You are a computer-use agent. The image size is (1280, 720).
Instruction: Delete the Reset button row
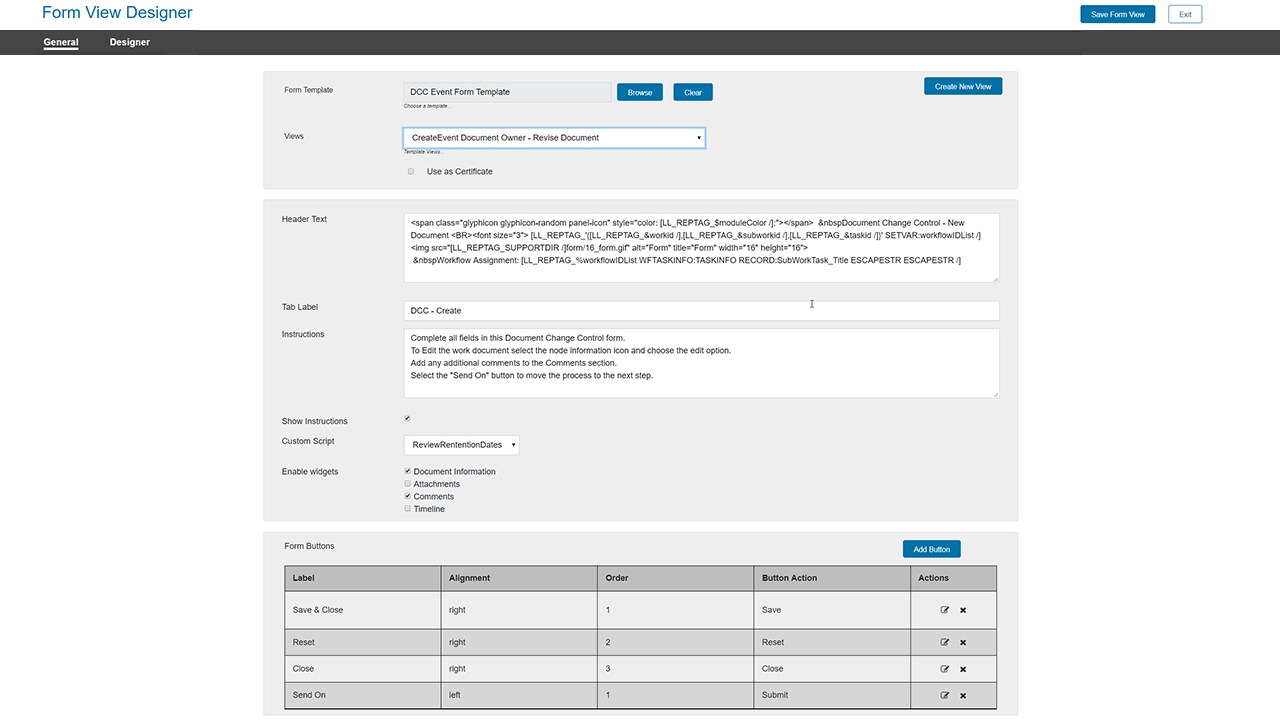click(x=963, y=643)
